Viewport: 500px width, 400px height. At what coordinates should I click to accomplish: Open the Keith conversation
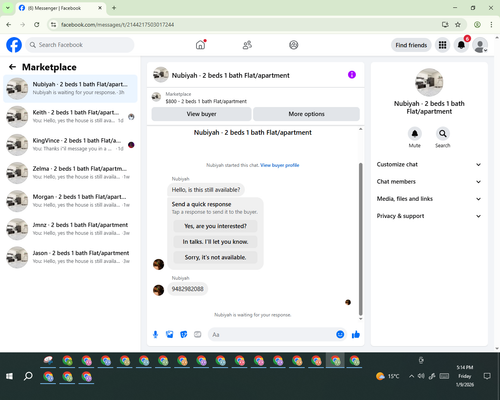pyautogui.click(x=70, y=117)
